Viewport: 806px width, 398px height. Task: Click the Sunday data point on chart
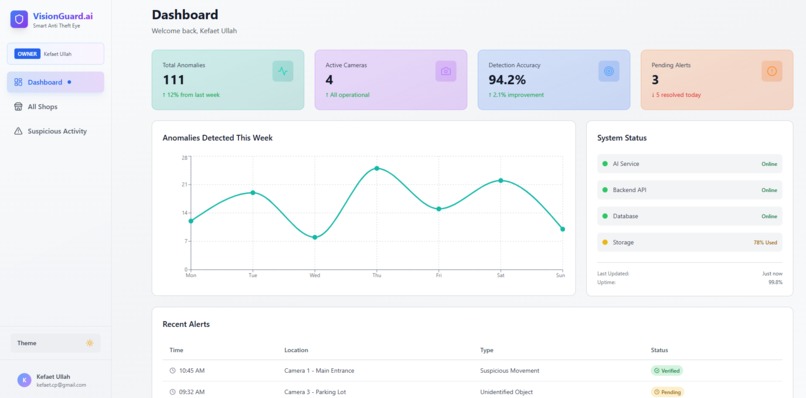coord(563,229)
